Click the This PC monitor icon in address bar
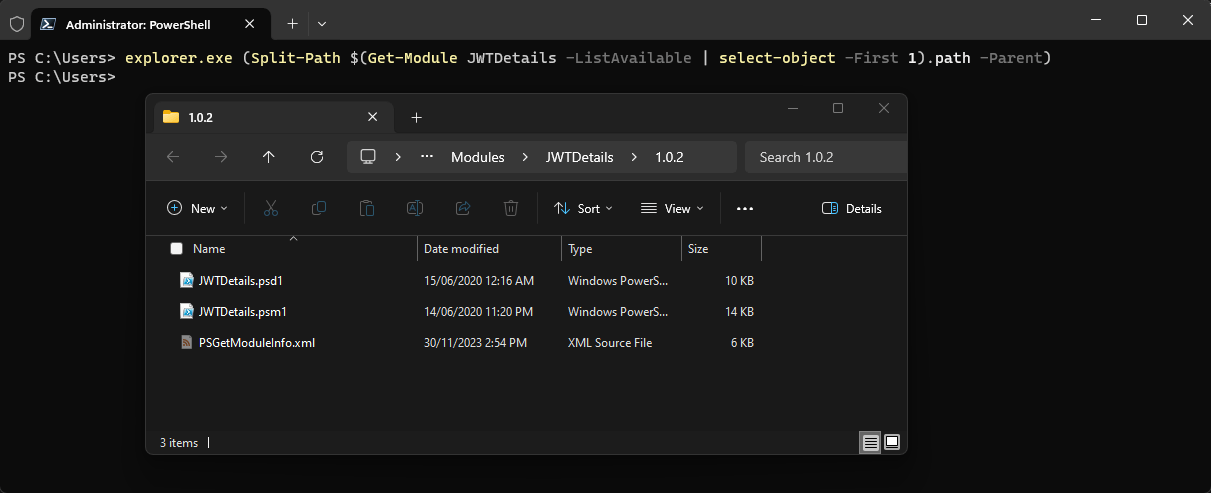 pyautogui.click(x=368, y=157)
